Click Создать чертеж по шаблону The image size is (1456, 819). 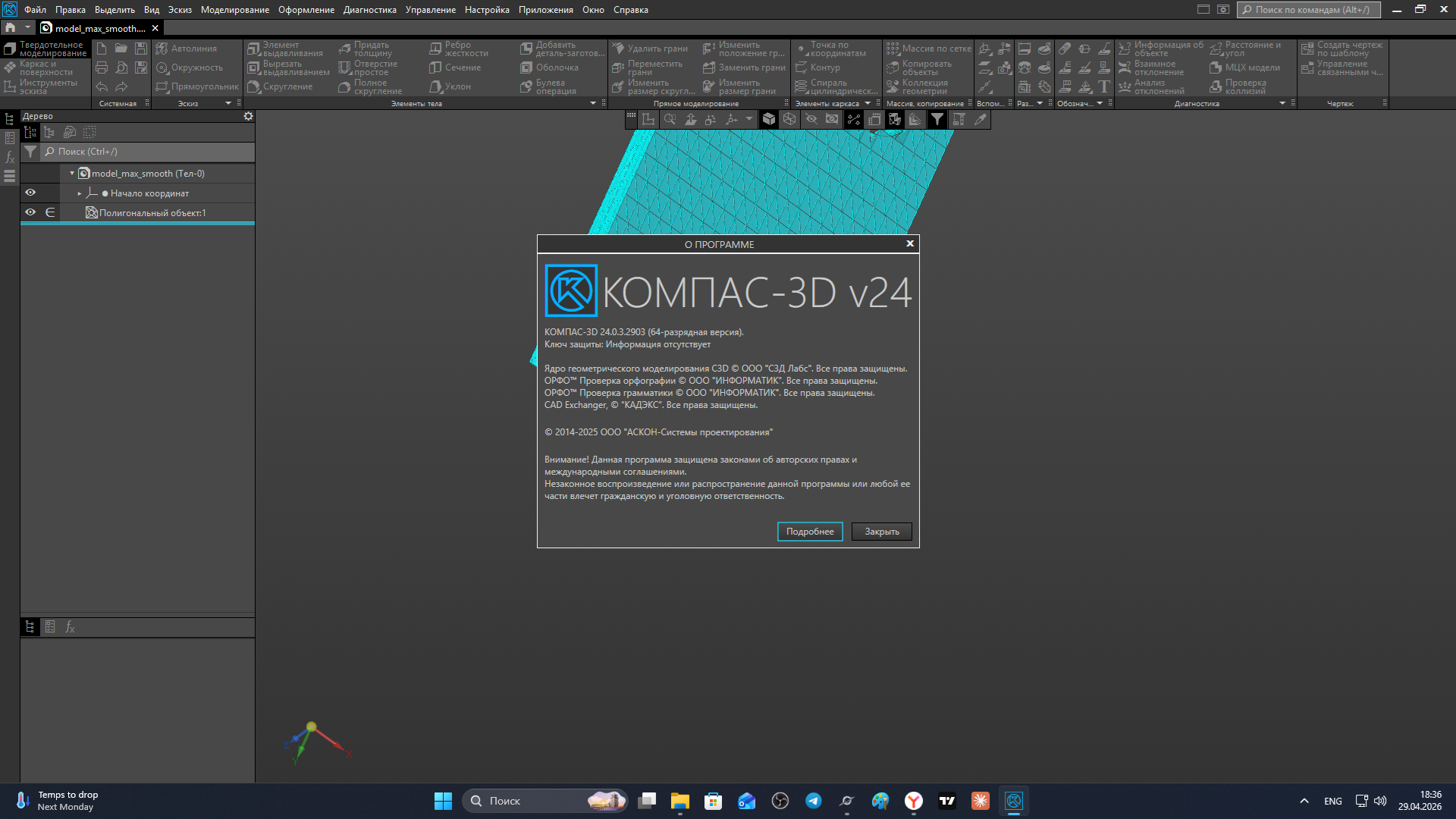click(x=1342, y=49)
